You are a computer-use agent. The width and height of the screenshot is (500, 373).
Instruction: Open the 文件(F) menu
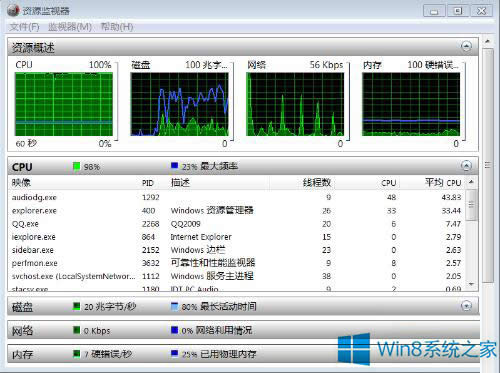click(24, 26)
